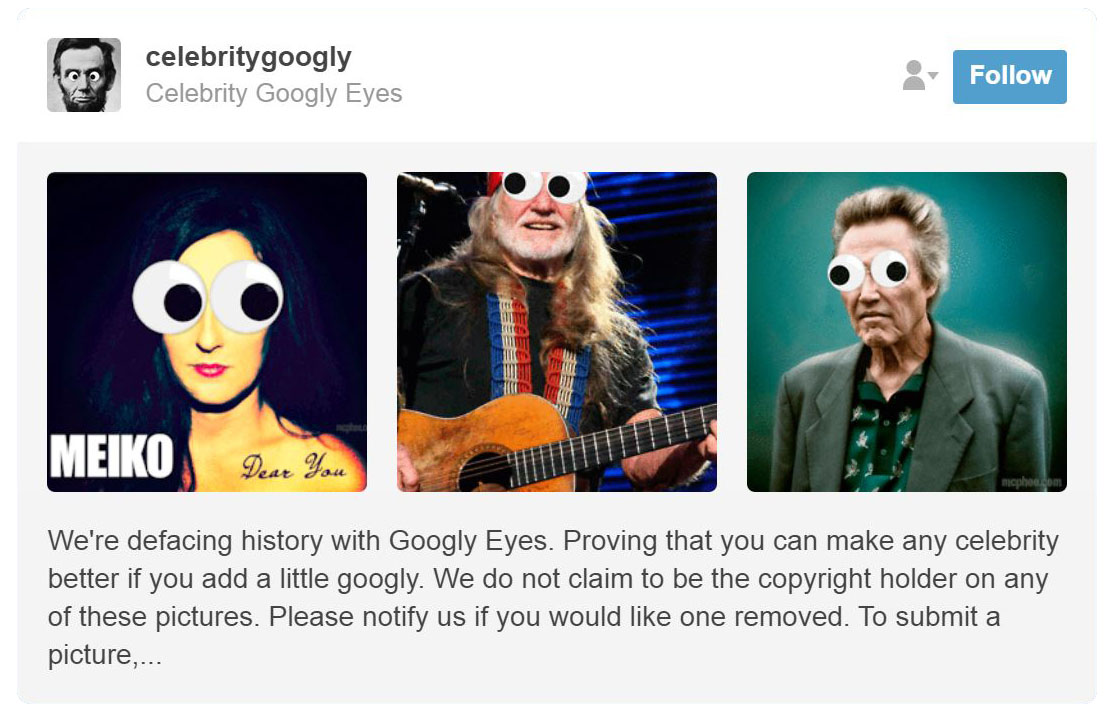The height and width of the screenshot is (712, 1104).
Task: Follow the celebritygoogly blog
Action: tap(1009, 77)
